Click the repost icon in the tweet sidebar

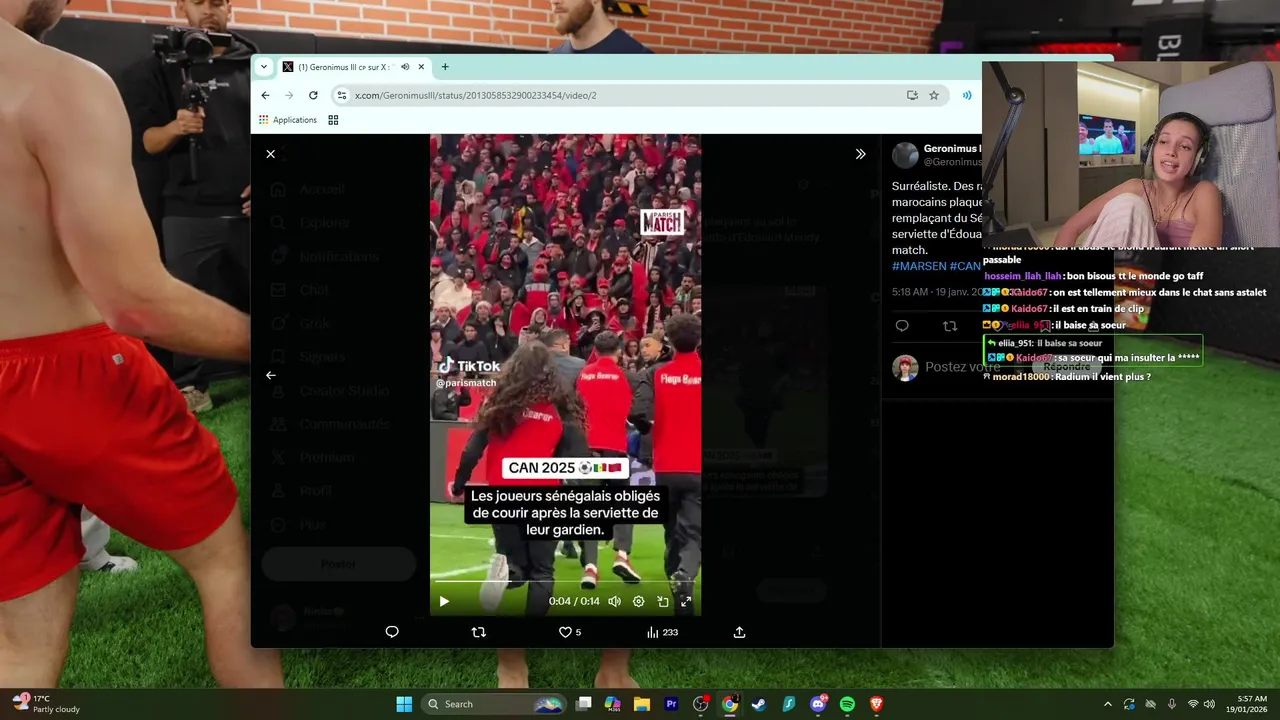(950, 326)
